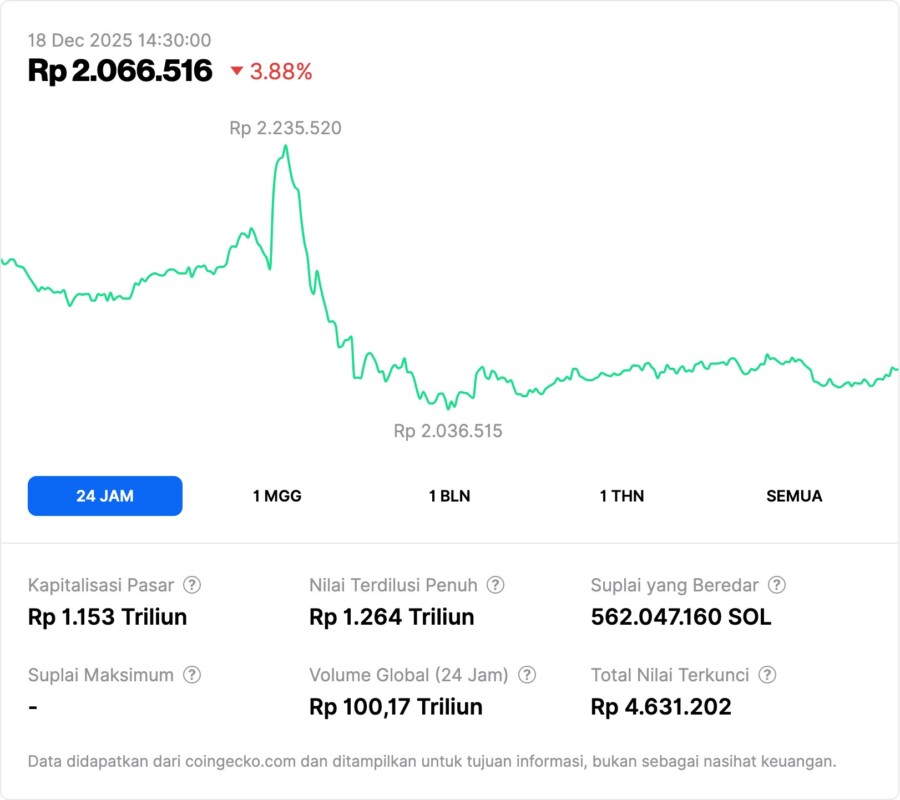Click the 18 Dec 2025 timestamp
The image size is (900, 800).
click(119, 40)
